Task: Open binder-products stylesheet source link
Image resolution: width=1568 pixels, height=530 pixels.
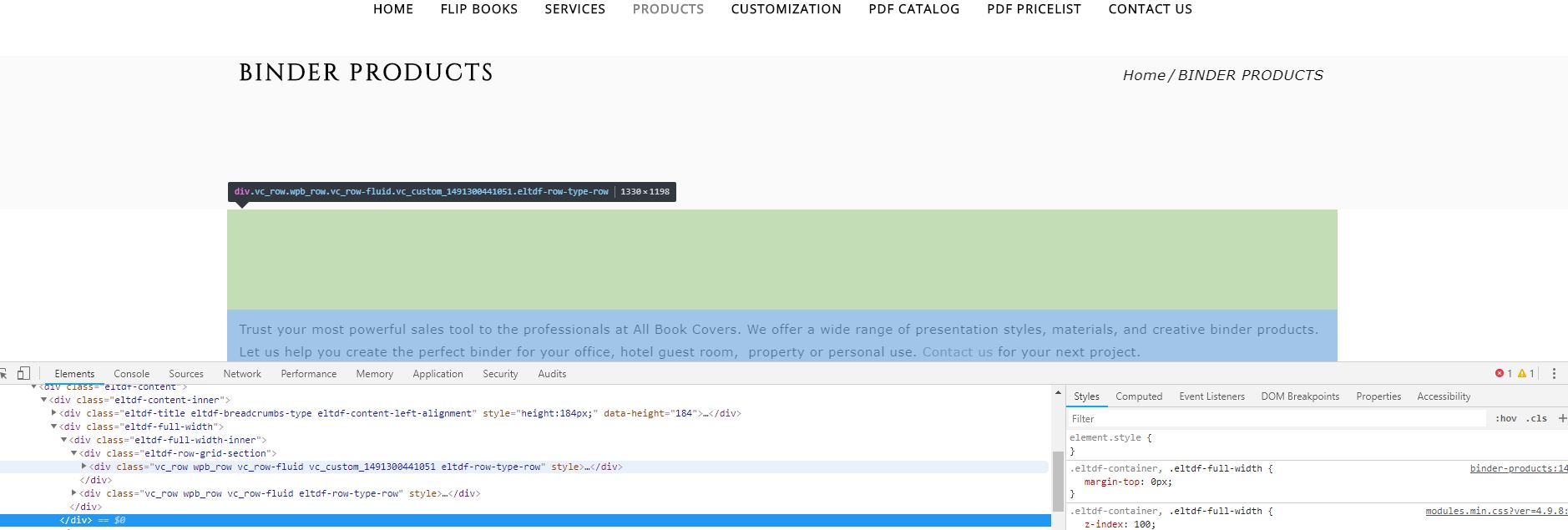Action: click(x=1519, y=468)
